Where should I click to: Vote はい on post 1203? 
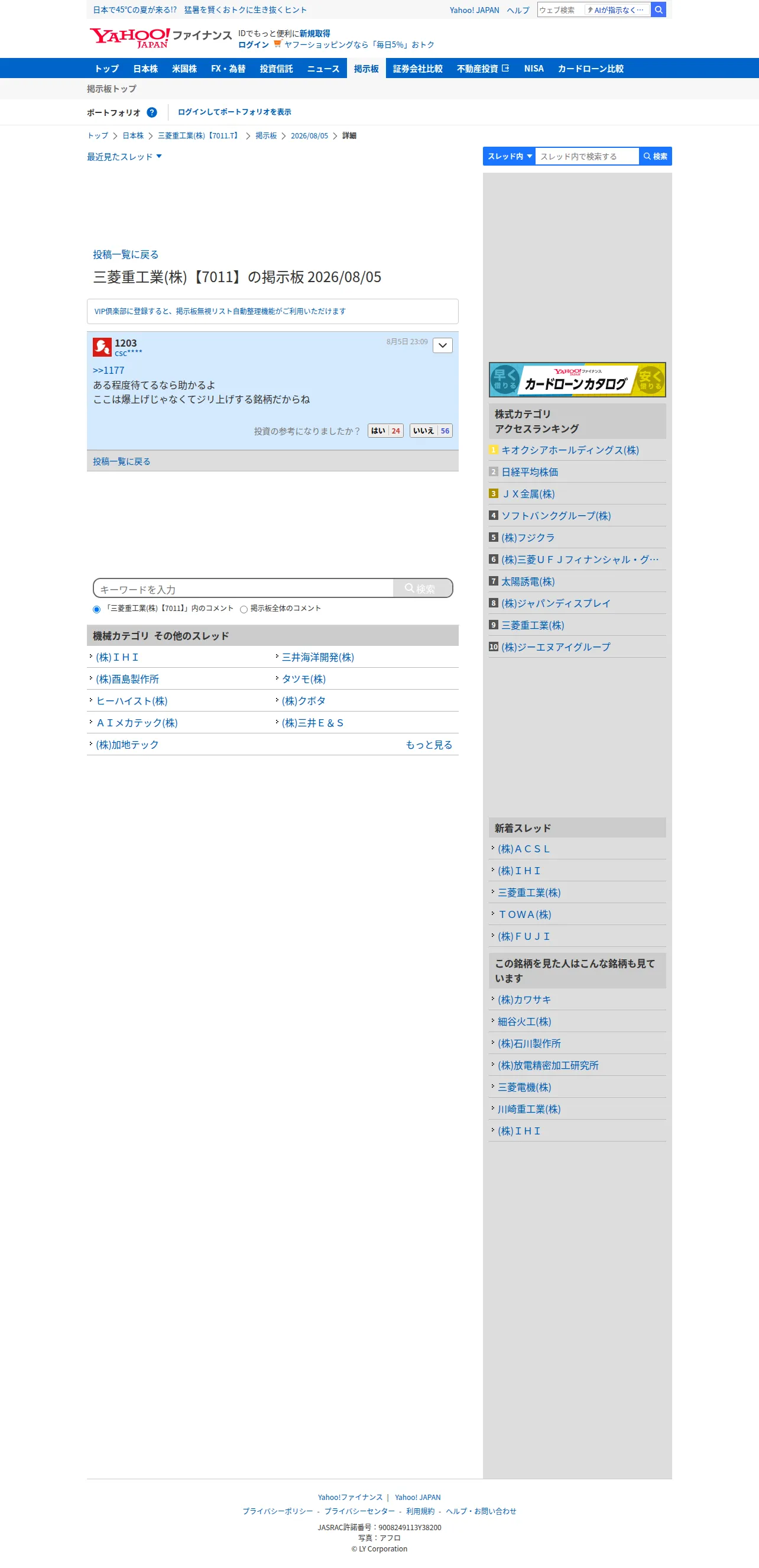(x=385, y=431)
